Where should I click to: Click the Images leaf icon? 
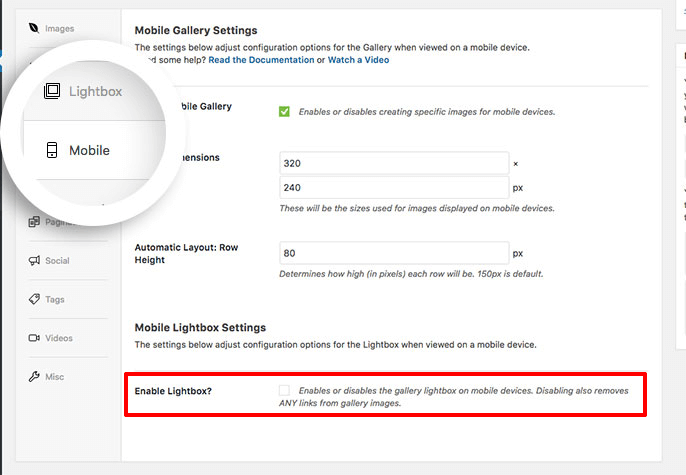(34, 28)
